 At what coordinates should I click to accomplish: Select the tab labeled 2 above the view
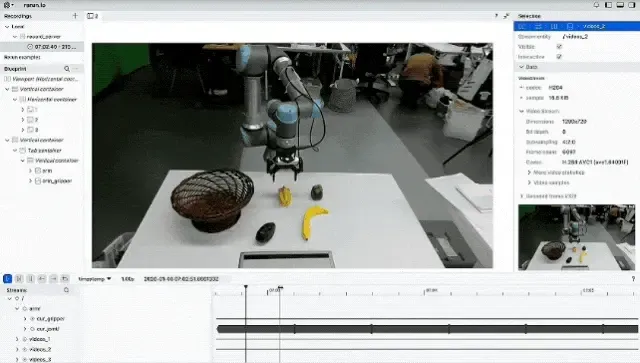pos(93,16)
